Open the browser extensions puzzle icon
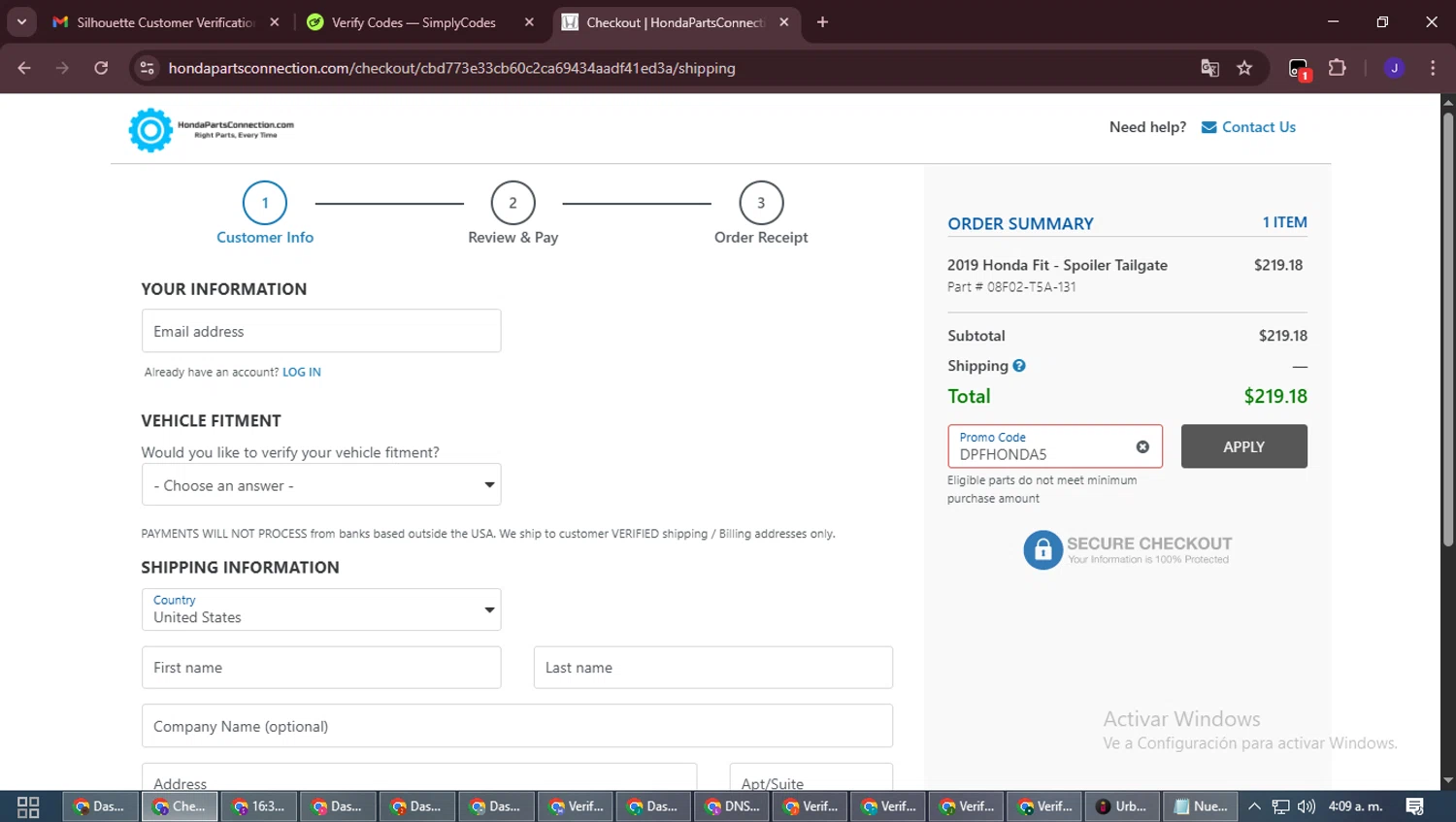The height and width of the screenshot is (822, 1456). [1338, 68]
